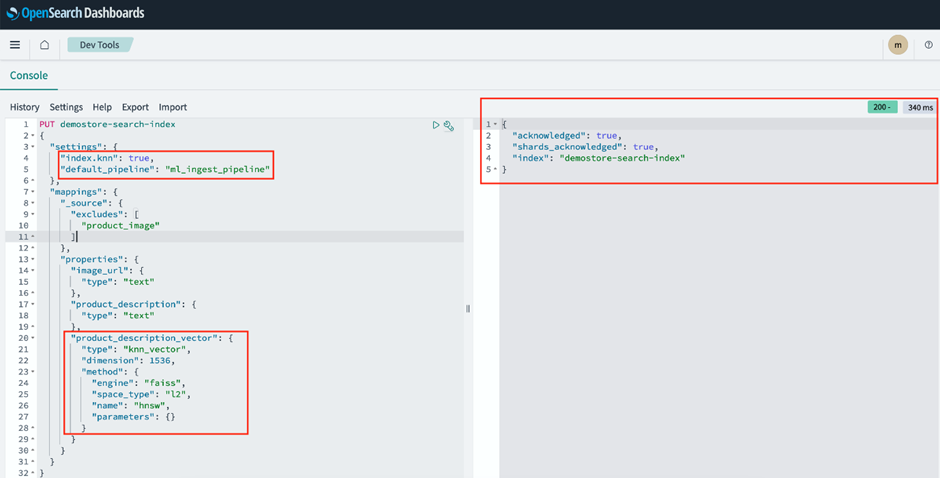This screenshot has height=478, width=940.
Task: Click the PUT demostore-search-index request line
Action: coord(107,124)
